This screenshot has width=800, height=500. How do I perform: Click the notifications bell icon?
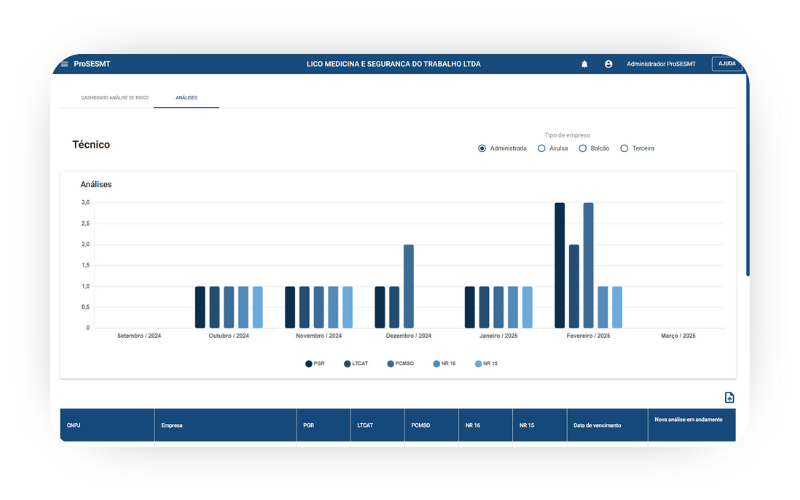pos(584,64)
